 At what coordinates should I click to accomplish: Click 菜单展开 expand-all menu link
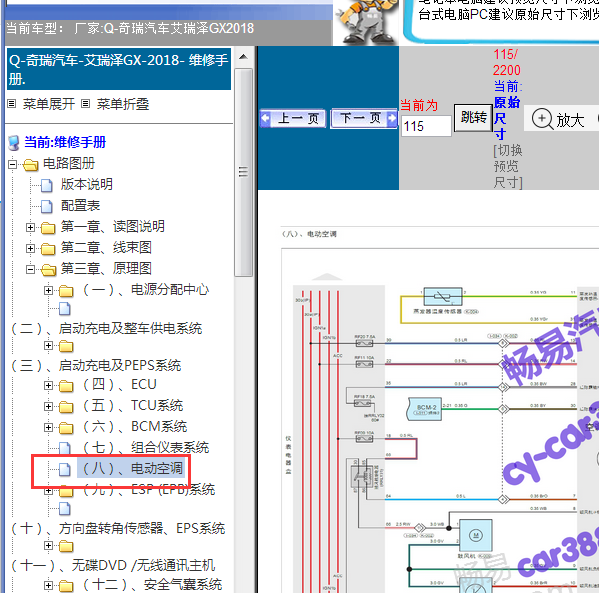pyautogui.click(x=49, y=104)
